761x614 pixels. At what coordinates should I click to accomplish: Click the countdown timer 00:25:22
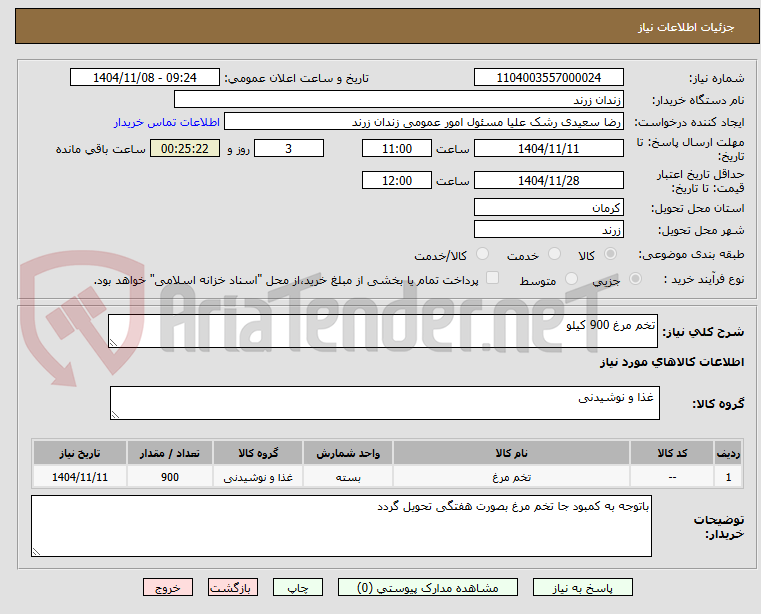(x=184, y=149)
